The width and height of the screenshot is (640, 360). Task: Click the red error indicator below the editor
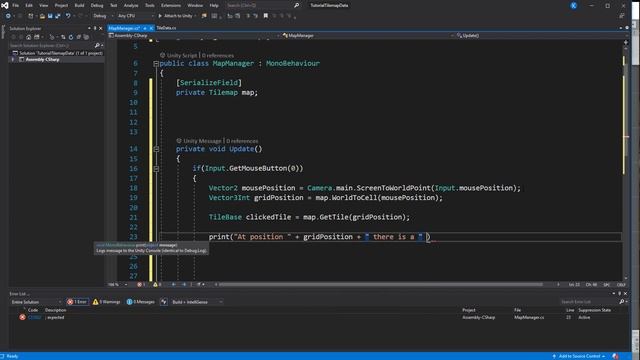coord(141,284)
